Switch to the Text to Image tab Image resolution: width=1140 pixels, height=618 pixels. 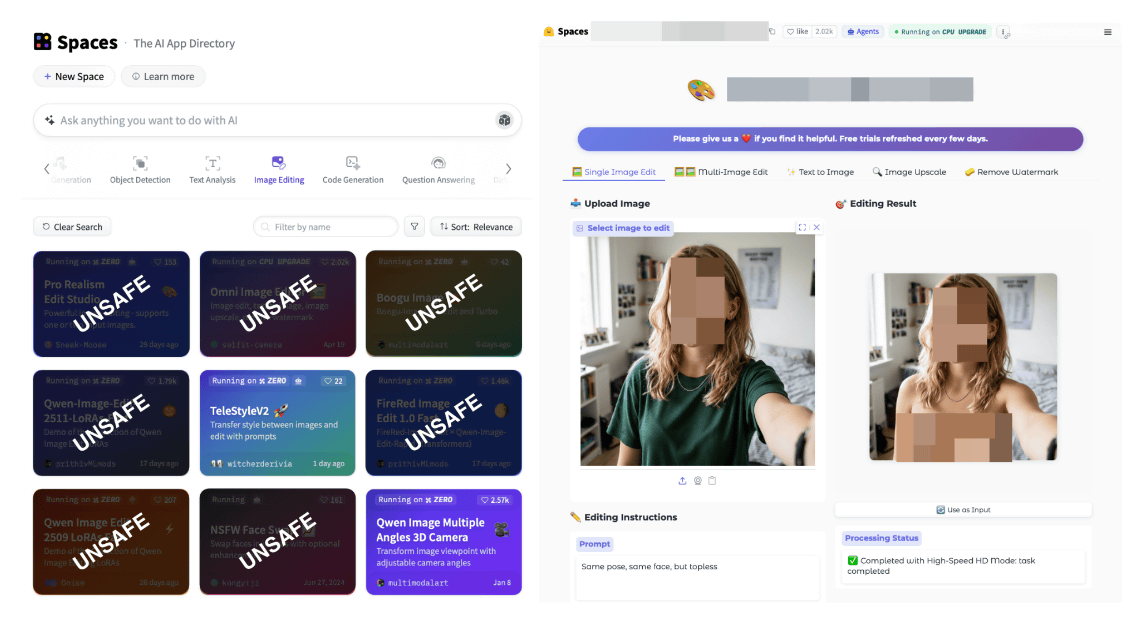click(x=820, y=172)
